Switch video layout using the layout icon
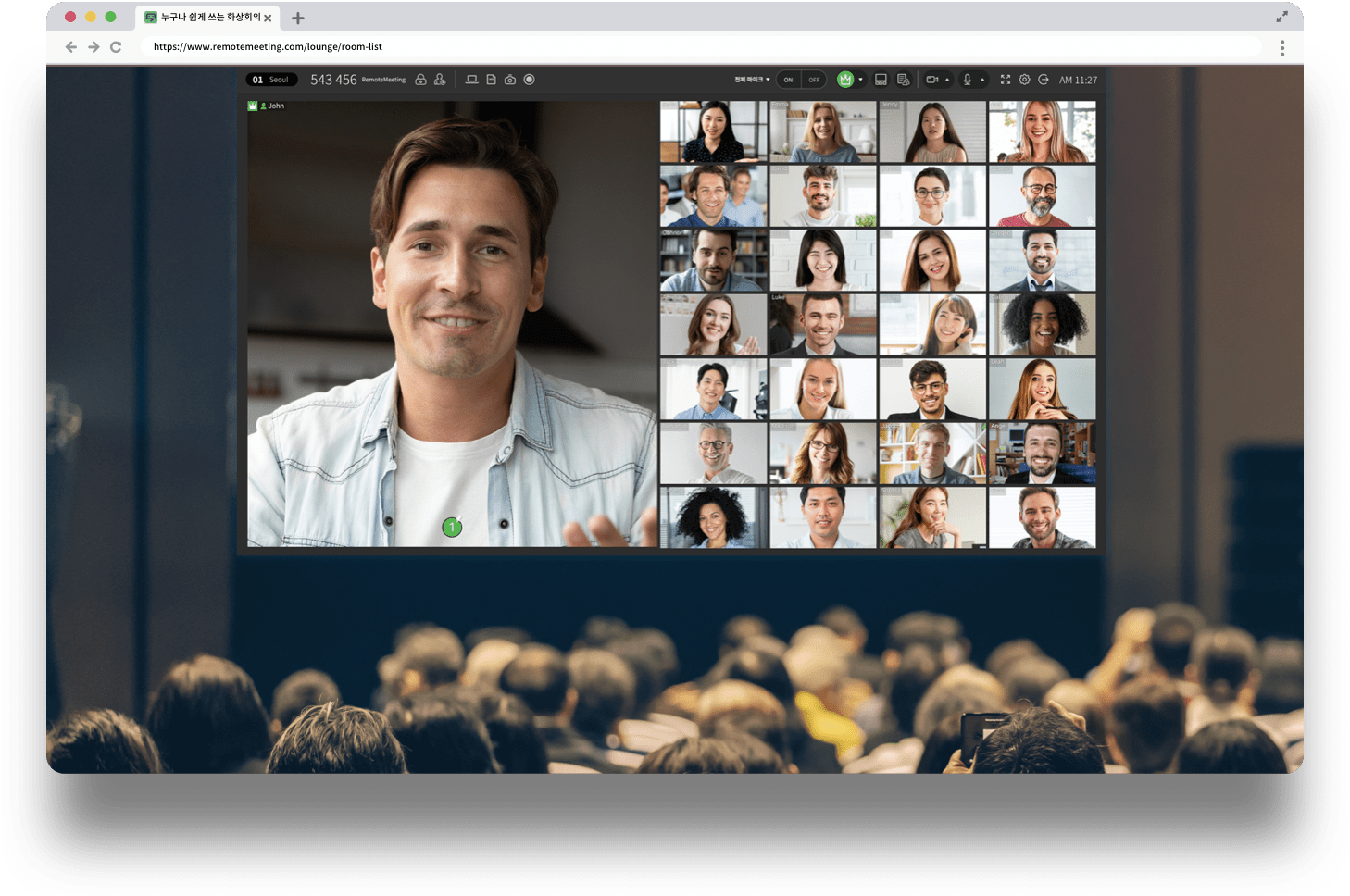Screen dimensions: 1350x896 (x=881, y=80)
